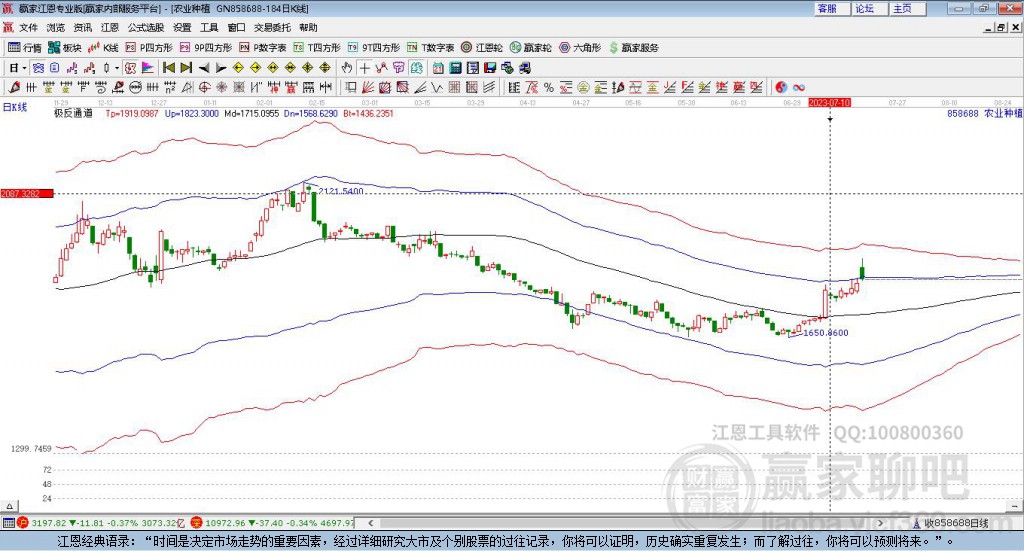Open the 9T四方形 tool
Viewport: 1024px width, 551px height.
click(374, 48)
